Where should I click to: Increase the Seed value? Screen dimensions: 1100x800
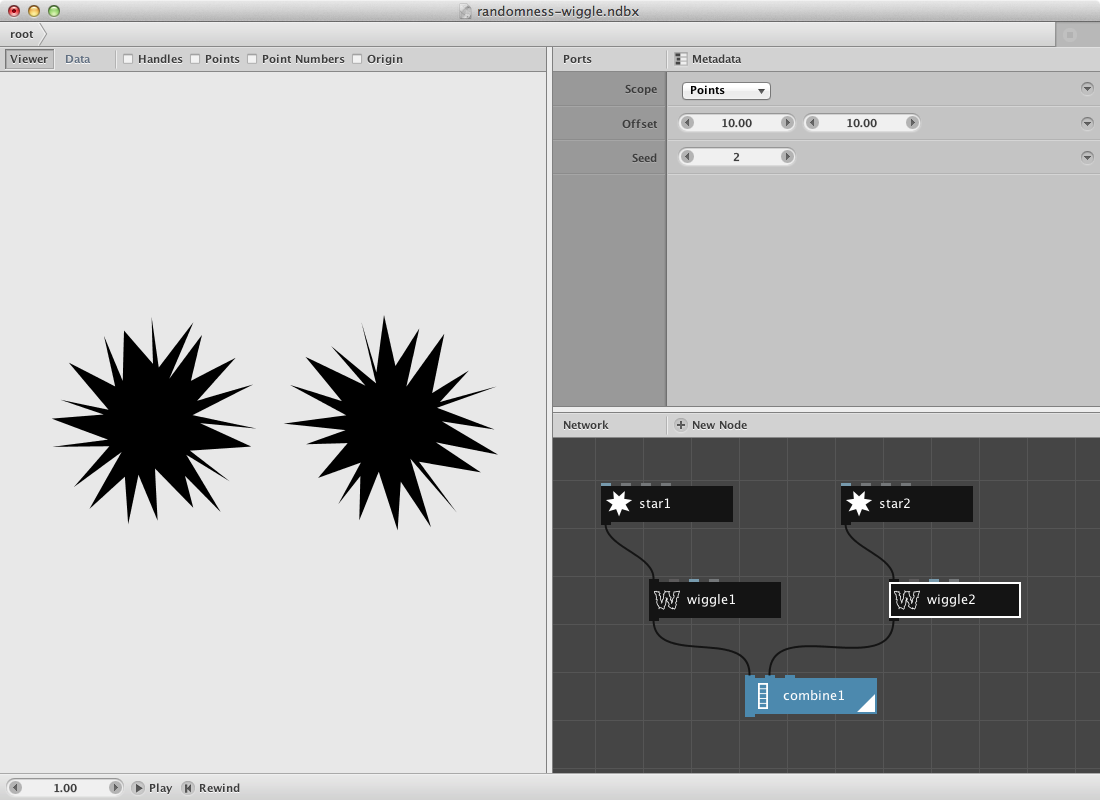(x=786, y=156)
